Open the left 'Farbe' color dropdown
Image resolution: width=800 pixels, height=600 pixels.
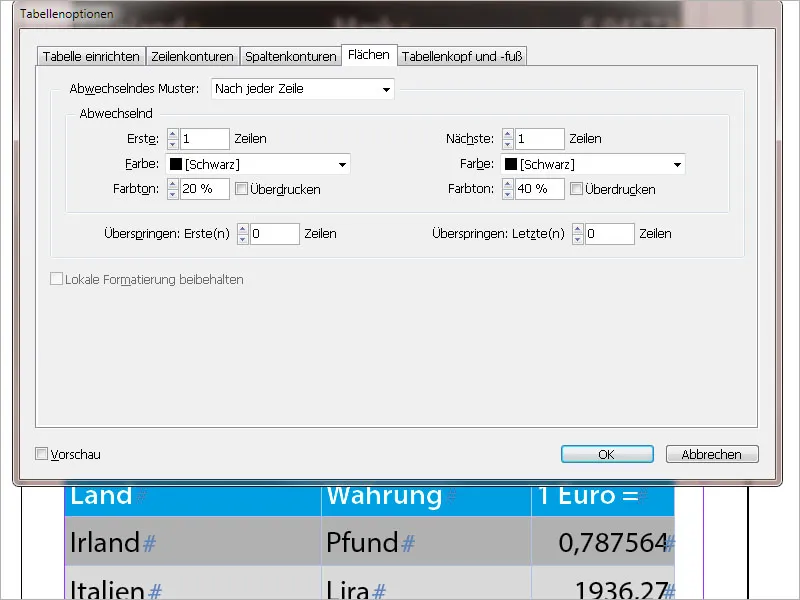pos(344,164)
